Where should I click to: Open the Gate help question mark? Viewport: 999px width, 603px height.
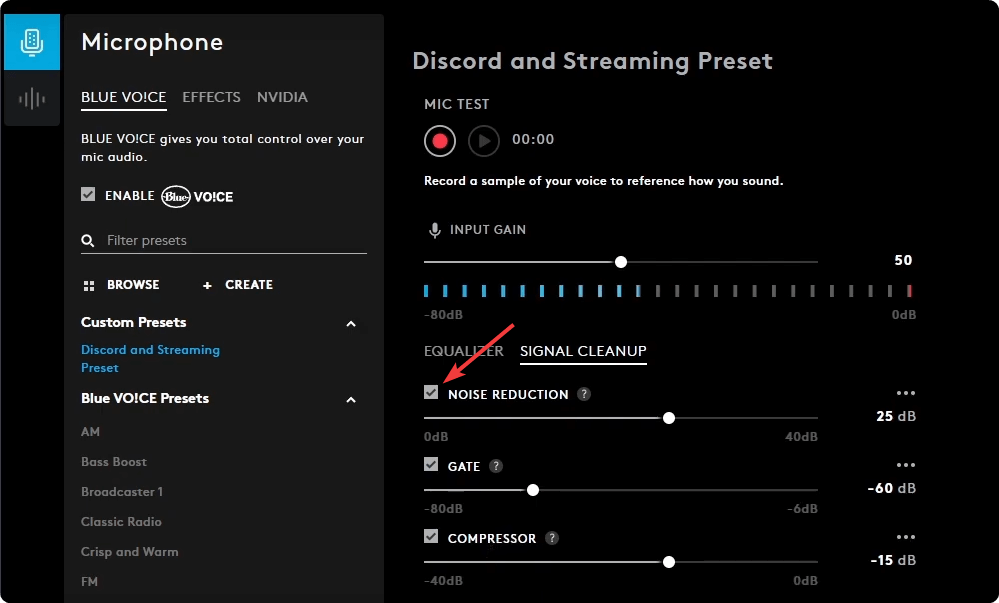pos(496,466)
